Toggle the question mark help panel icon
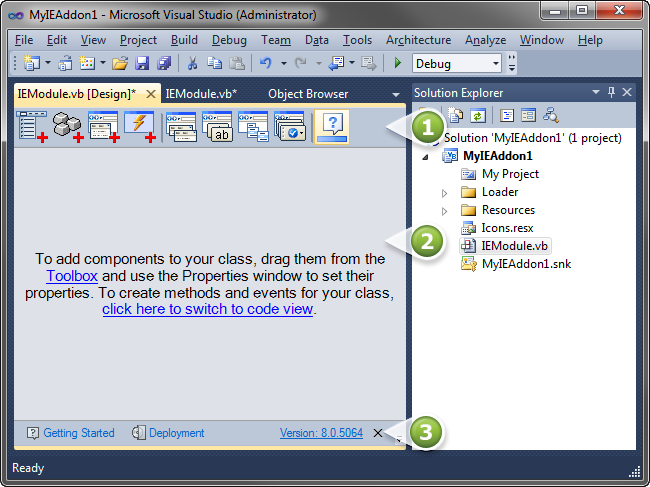This screenshot has height=487, width=650. (x=332, y=127)
